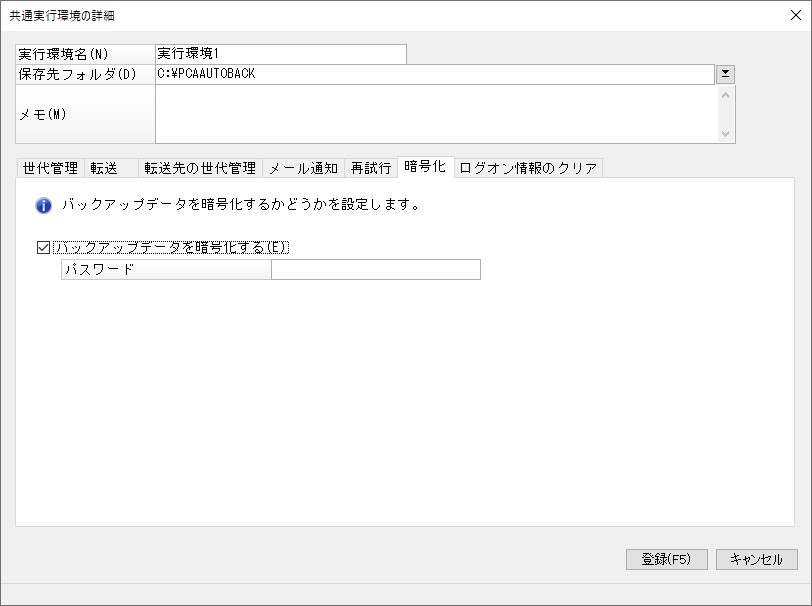The width and height of the screenshot is (812, 606).
Task: Click the 実行環境名 text field
Action: 281,54
